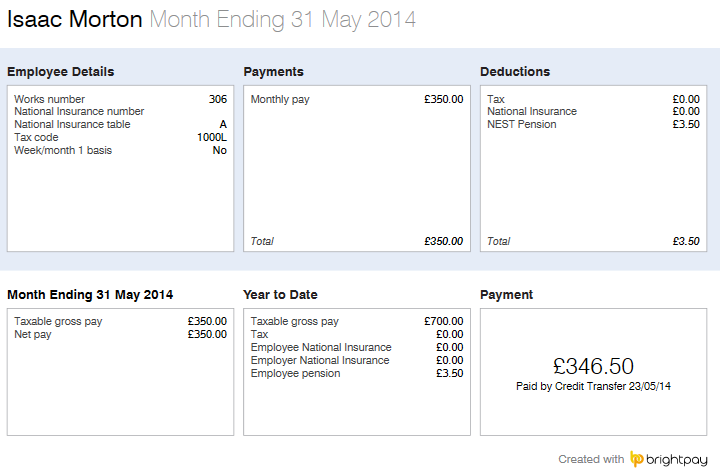Click the Payments total amount £350.00
The width and height of the screenshot is (720, 472).
click(x=443, y=241)
